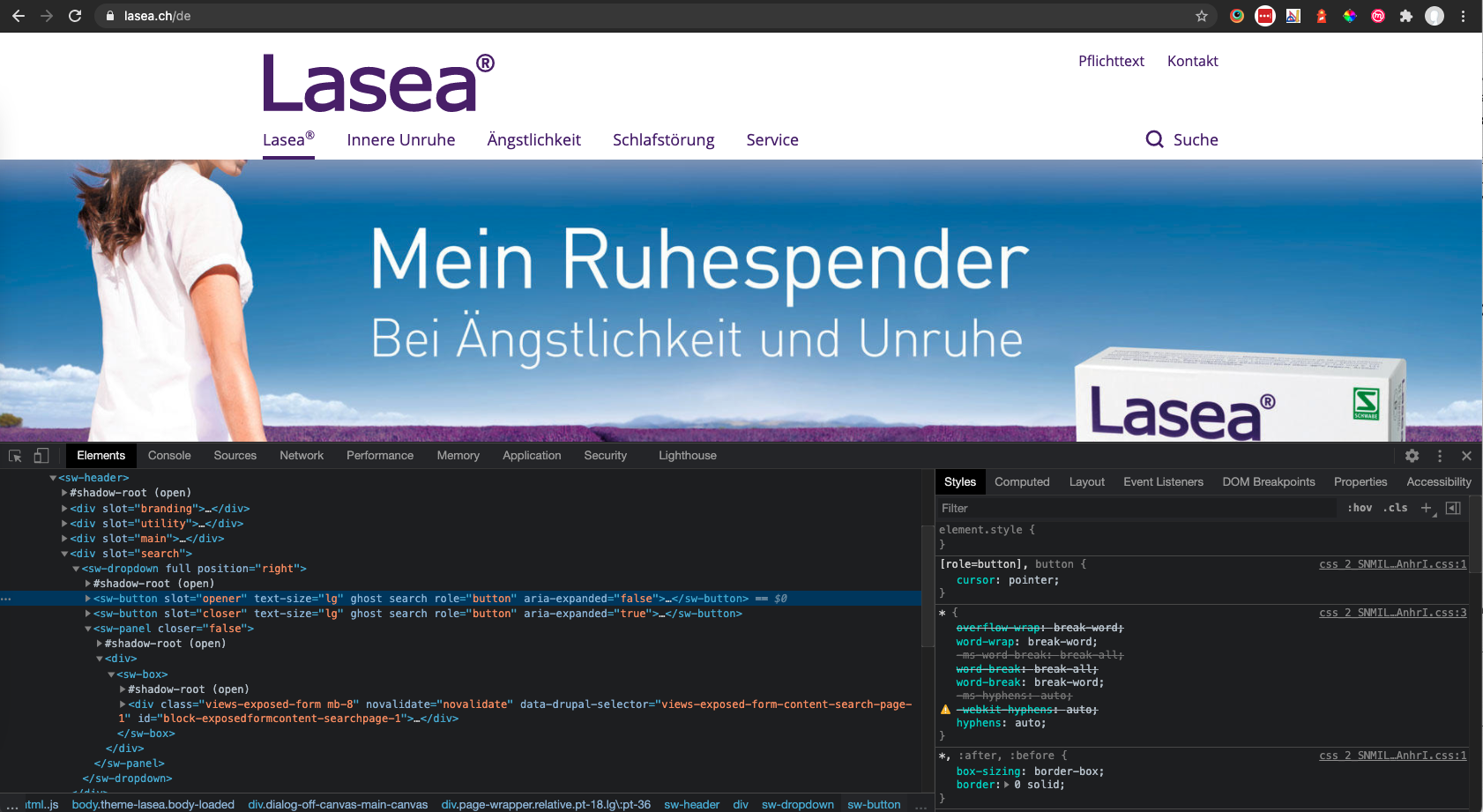Open the Application tab
Image resolution: width=1483 pixels, height=812 pixels.
tap(532, 456)
